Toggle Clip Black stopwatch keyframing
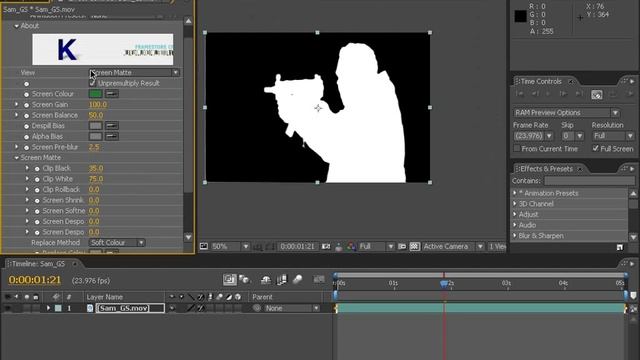 (37, 169)
